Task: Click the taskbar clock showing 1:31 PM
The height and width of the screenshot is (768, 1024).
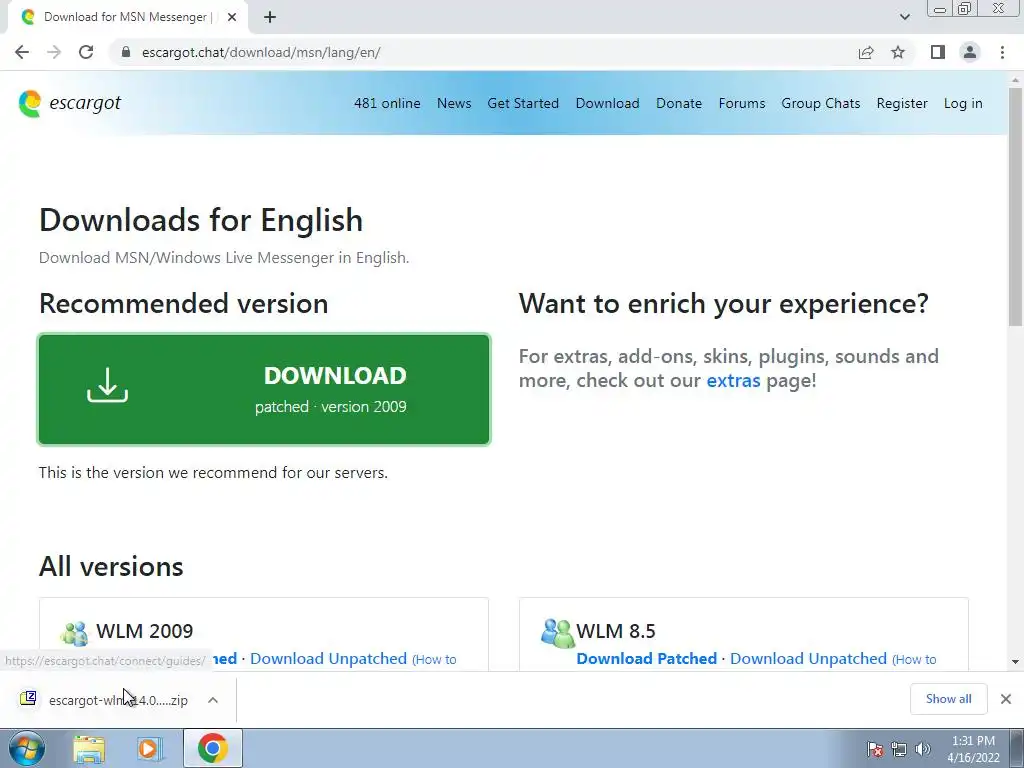Action: coord(973,749)
